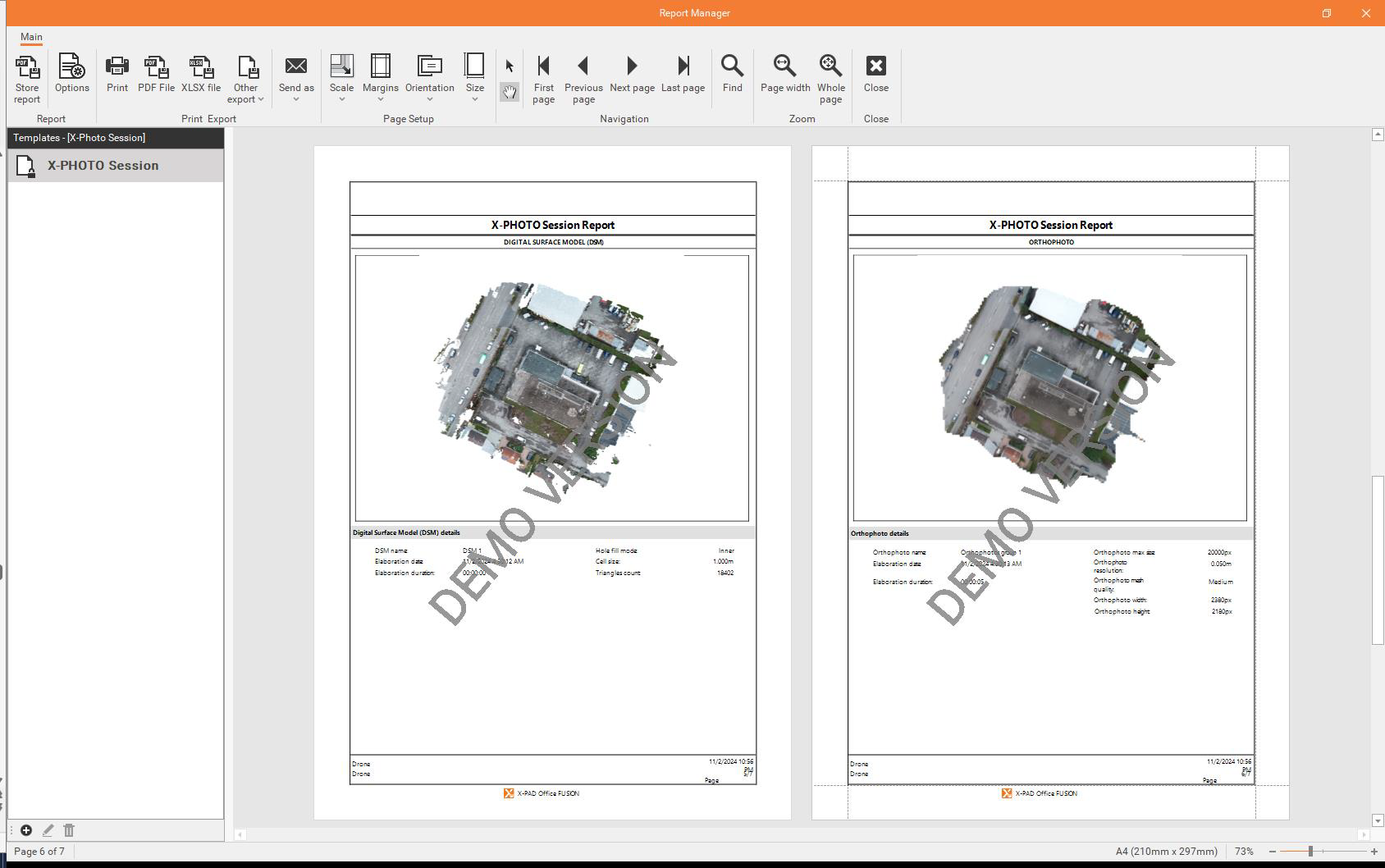Open report Options
The width and height of the screenshot is (1385, 868).
(72, 74)
